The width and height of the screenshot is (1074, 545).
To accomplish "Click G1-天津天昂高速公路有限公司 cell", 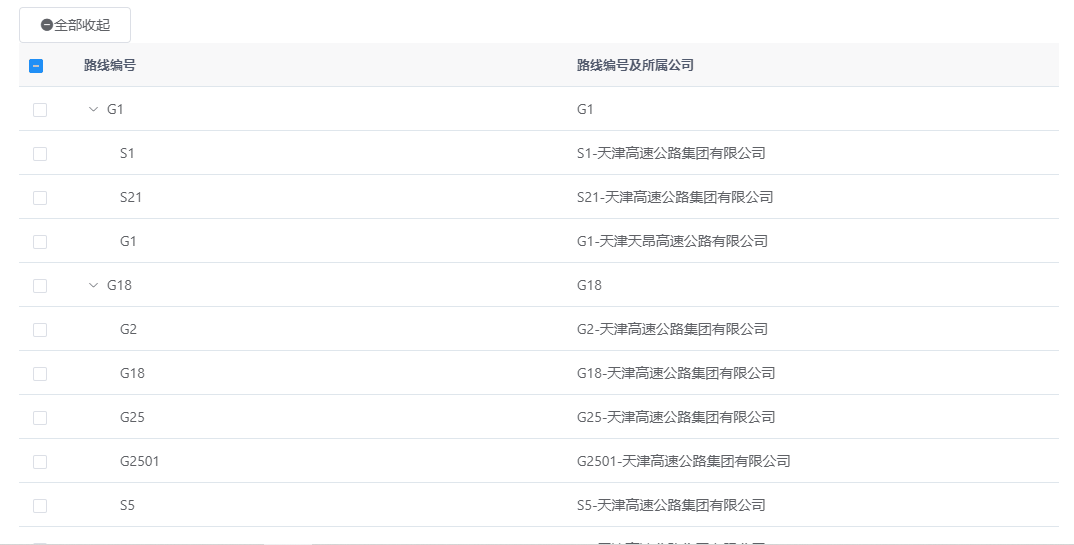I will [672, 242].
